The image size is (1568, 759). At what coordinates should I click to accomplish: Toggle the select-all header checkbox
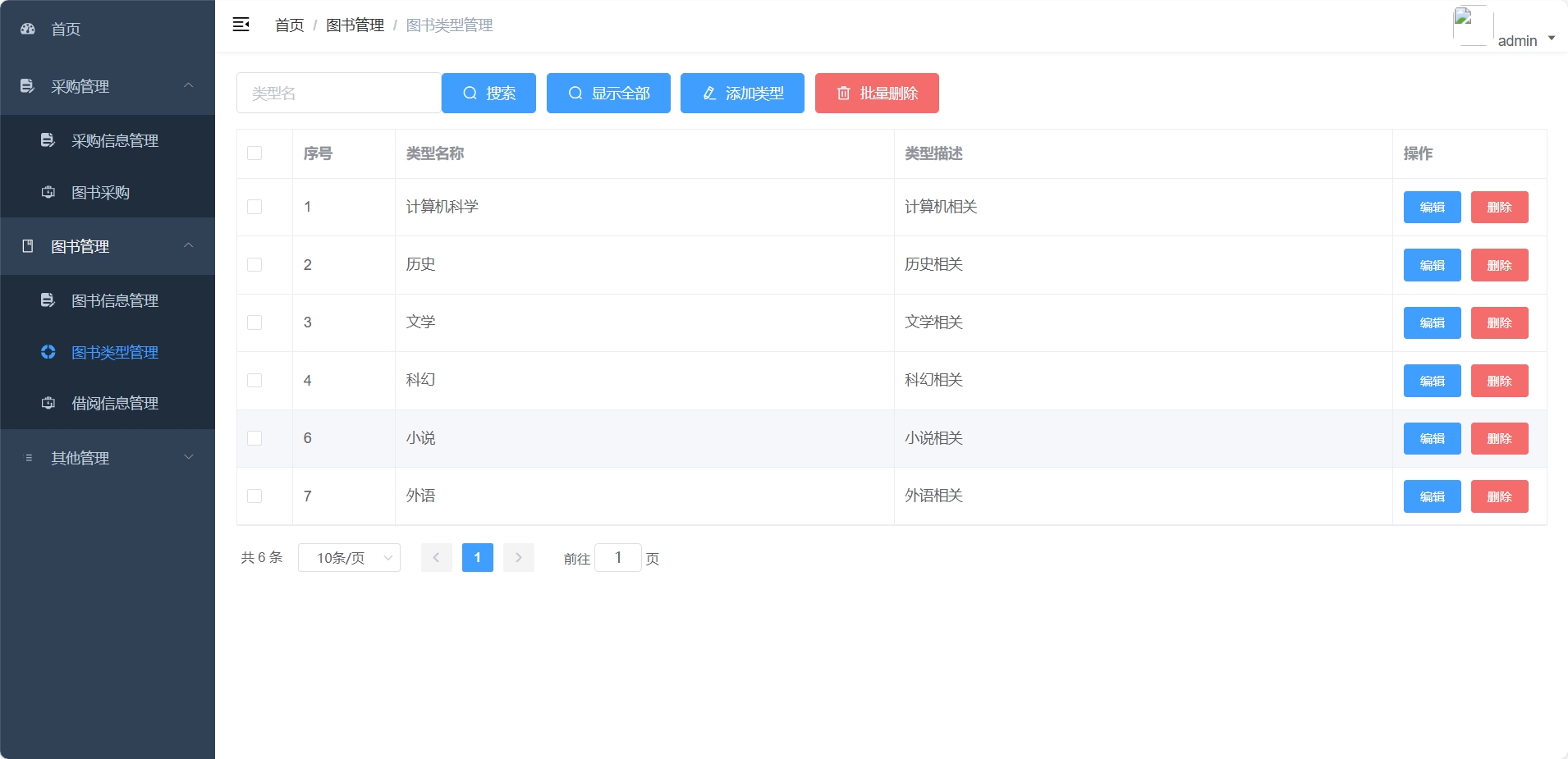tap(254, 153)
